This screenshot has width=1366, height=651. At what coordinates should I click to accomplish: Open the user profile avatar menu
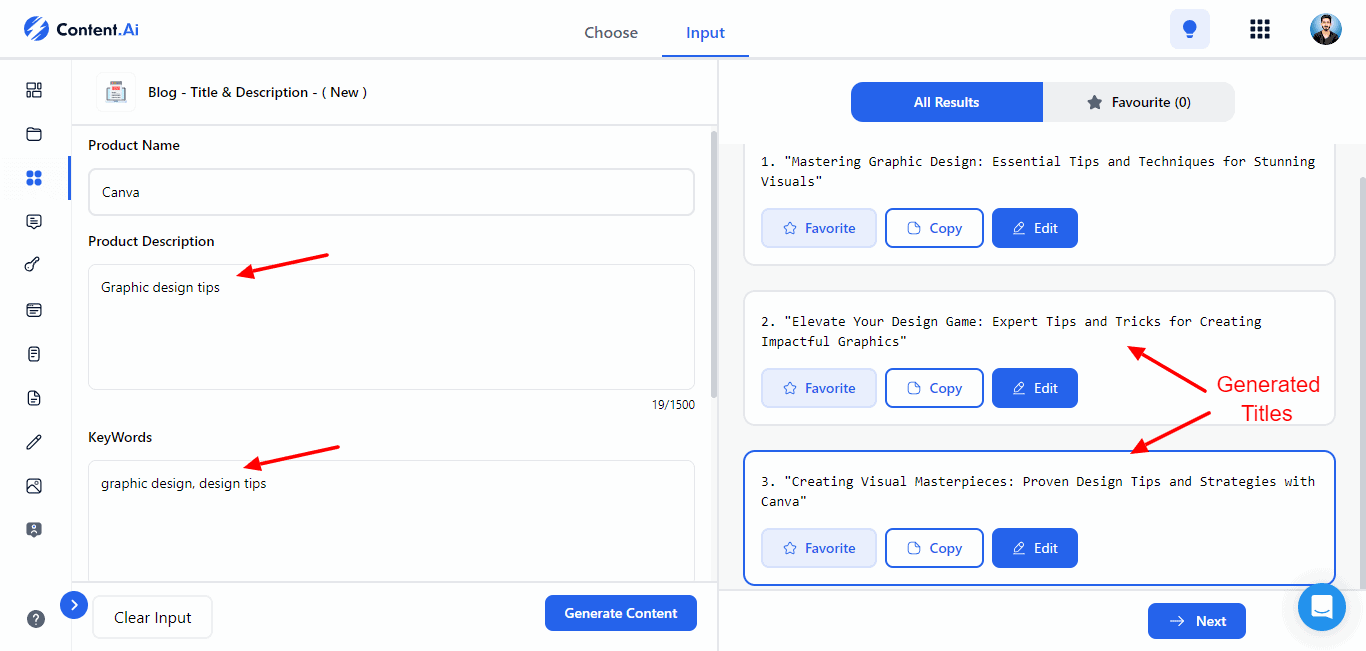[1325, 29]
